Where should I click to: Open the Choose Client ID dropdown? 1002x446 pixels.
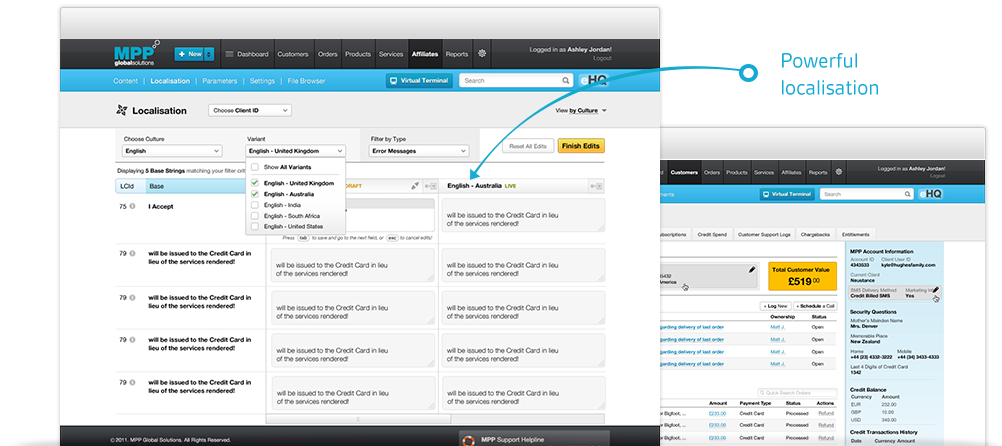pos(250,111)
